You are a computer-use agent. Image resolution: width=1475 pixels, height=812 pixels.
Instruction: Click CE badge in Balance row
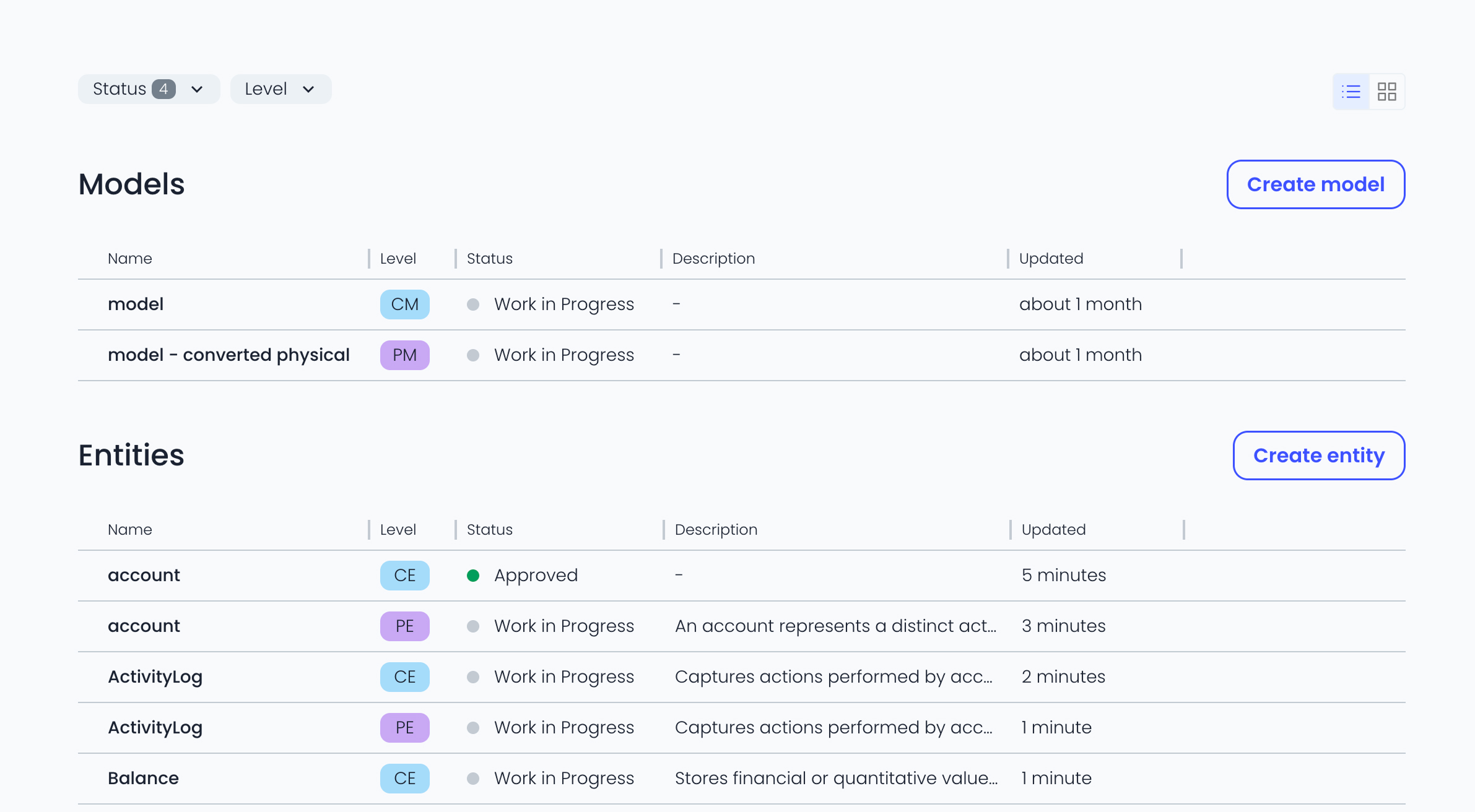click(x=404, y=779)
